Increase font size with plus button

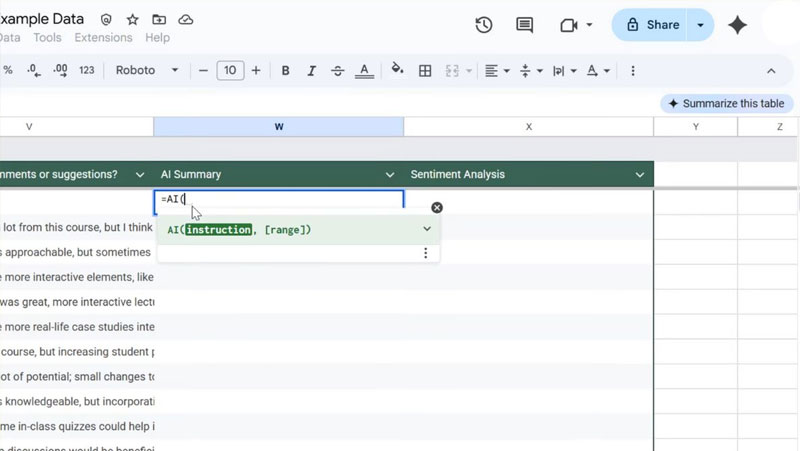coord(256,71)
